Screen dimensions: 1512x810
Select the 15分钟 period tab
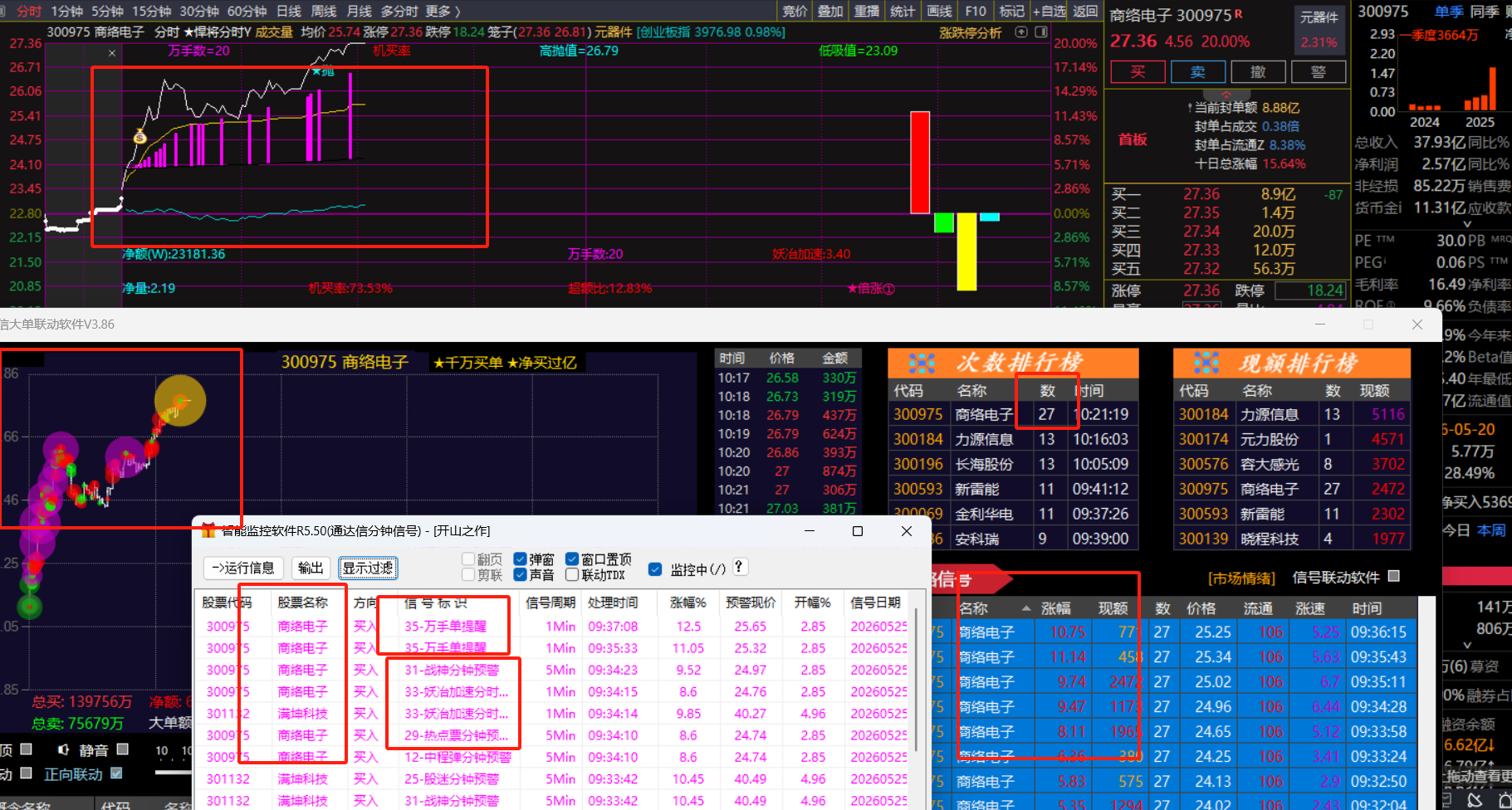point(152,11)
